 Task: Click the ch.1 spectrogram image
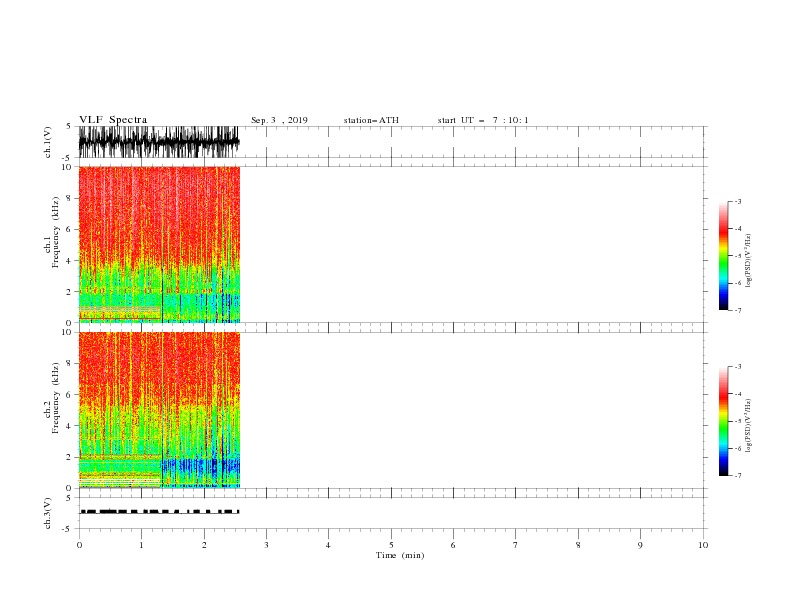point(159,244)
